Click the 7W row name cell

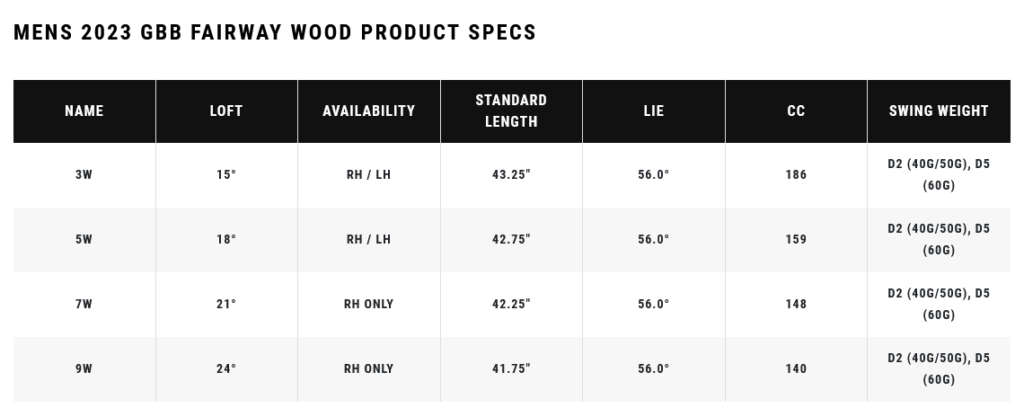point(84,304)
